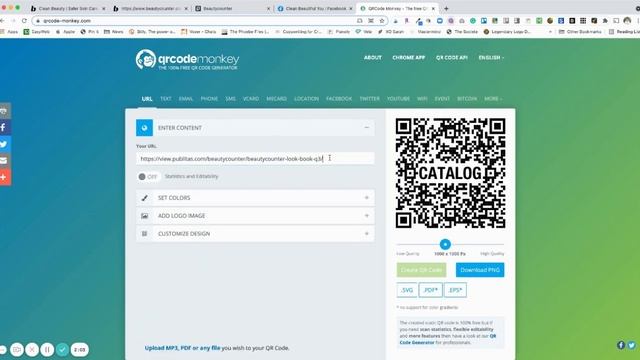The height and width of the screenshot is (360, 640).
Task: Open the About page link
Action: tap(373, 58)
